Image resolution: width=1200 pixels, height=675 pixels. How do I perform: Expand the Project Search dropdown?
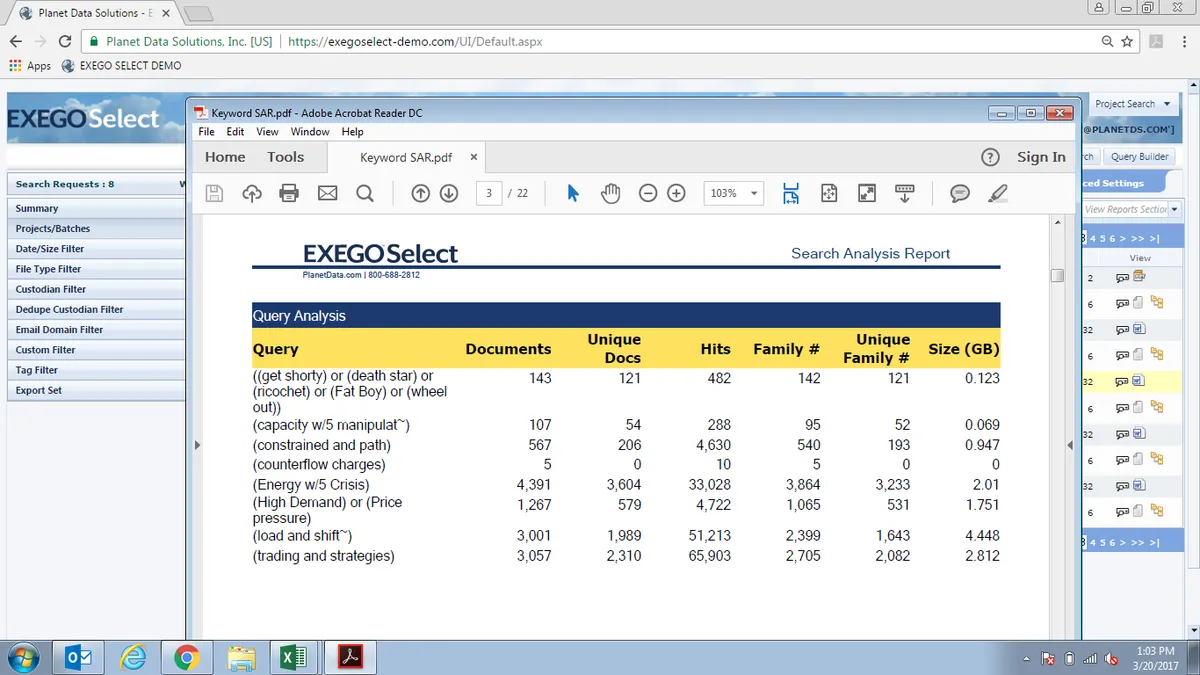(x=1133, y=104)
